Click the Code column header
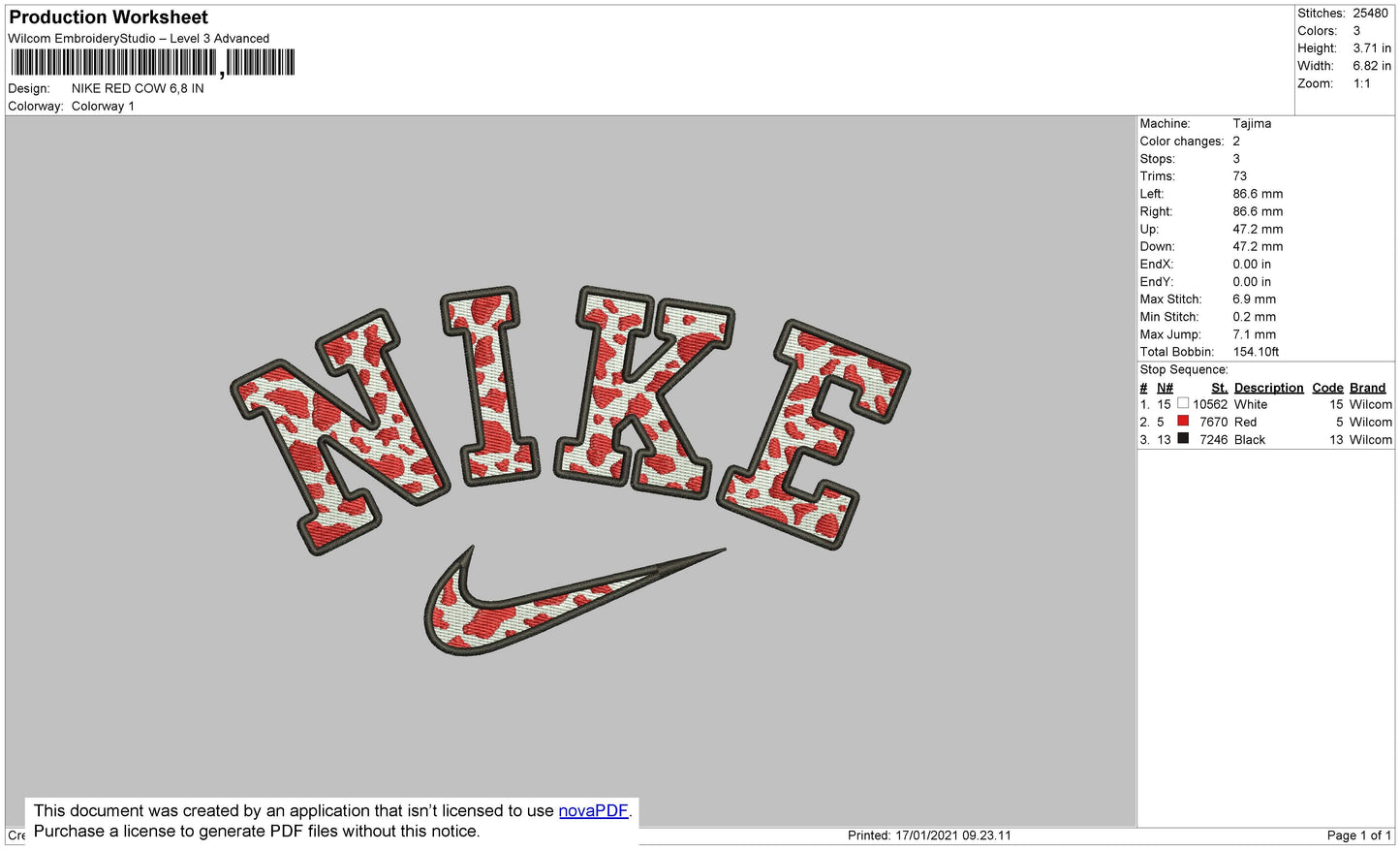 [x=1327, y=388]
